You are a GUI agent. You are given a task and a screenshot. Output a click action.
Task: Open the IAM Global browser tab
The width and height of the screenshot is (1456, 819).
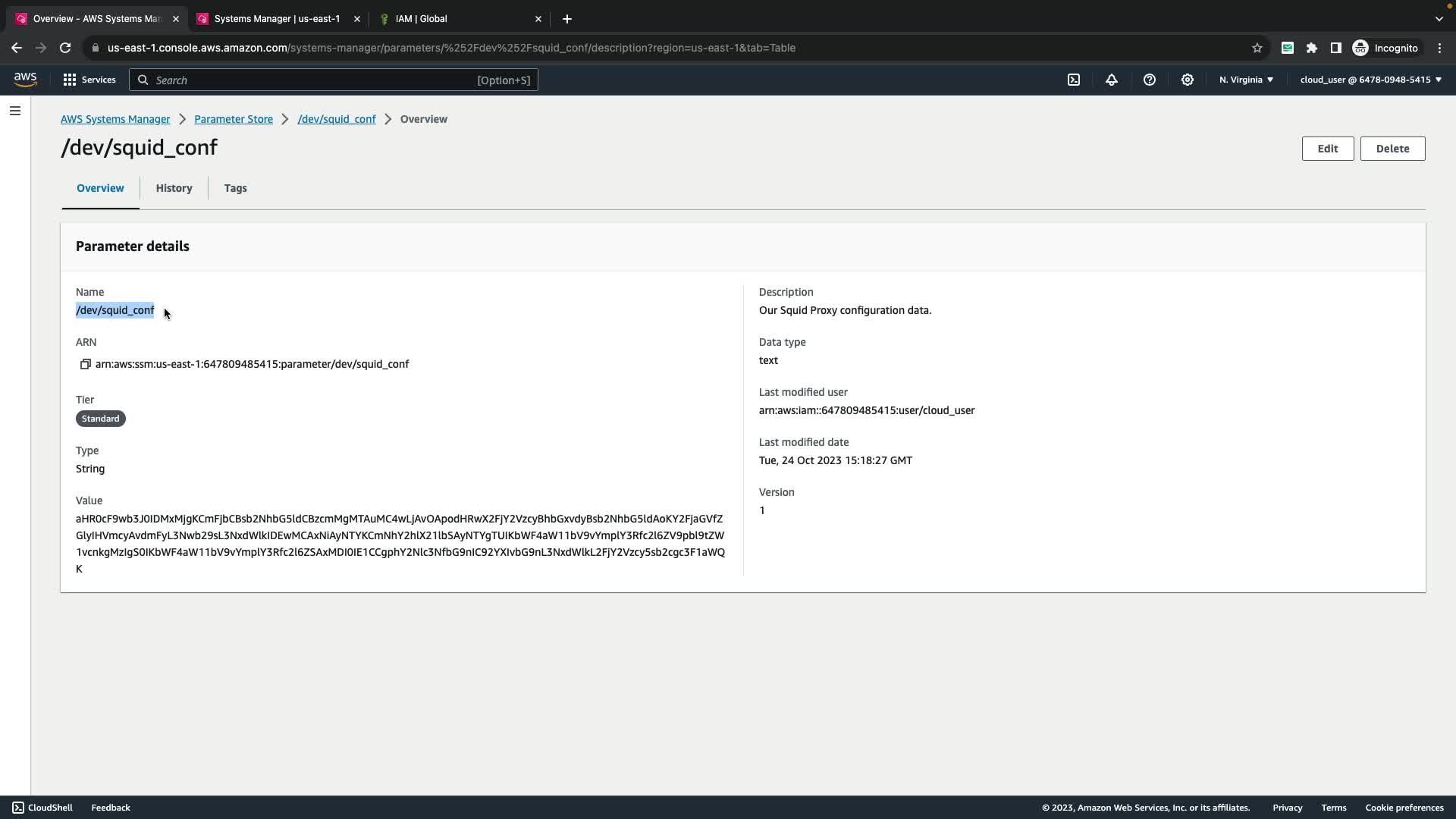[455, 19]
